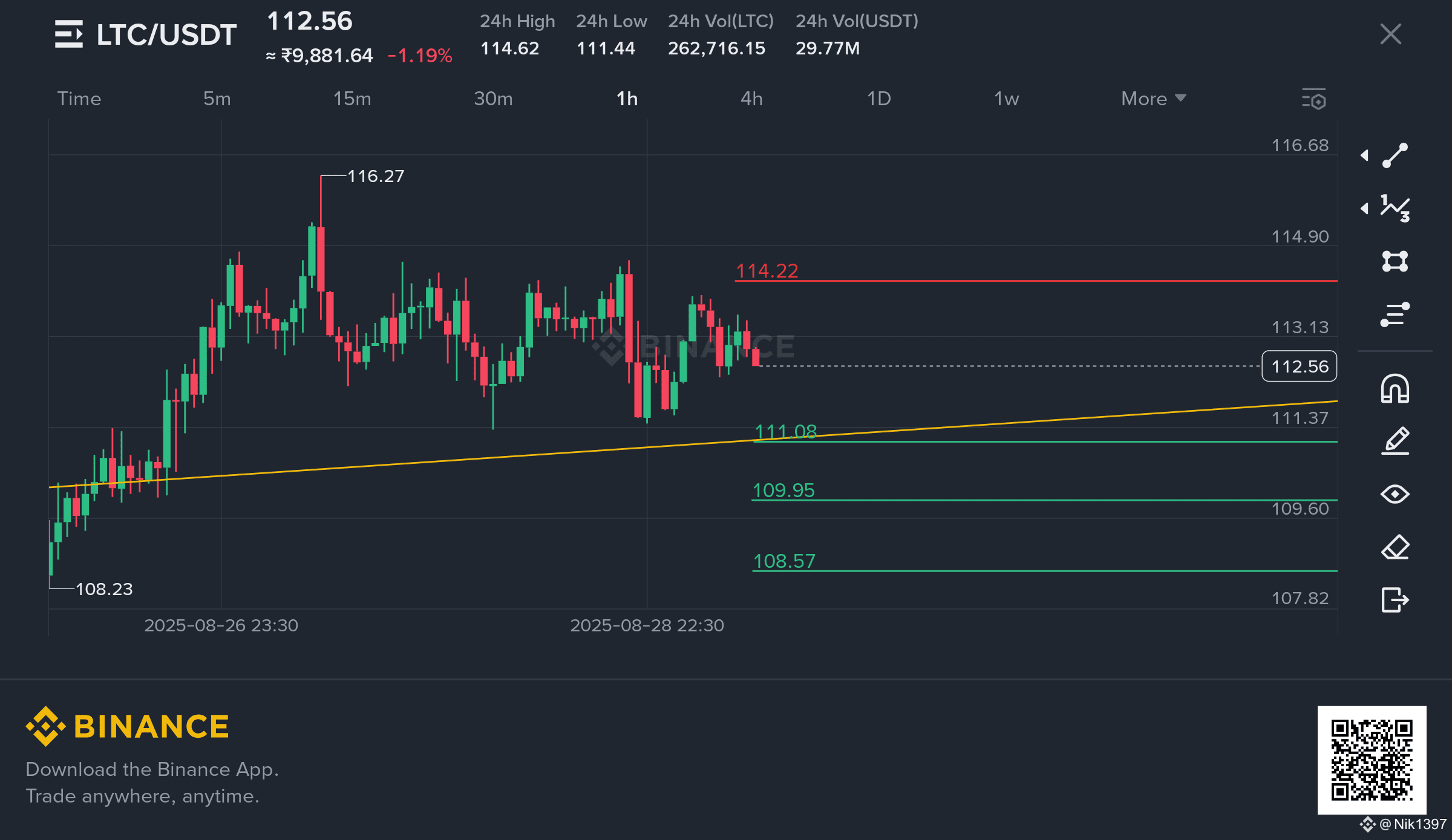Click the LTC/USDT pair name
1452x840 pixels.
(x=166, y=35)
